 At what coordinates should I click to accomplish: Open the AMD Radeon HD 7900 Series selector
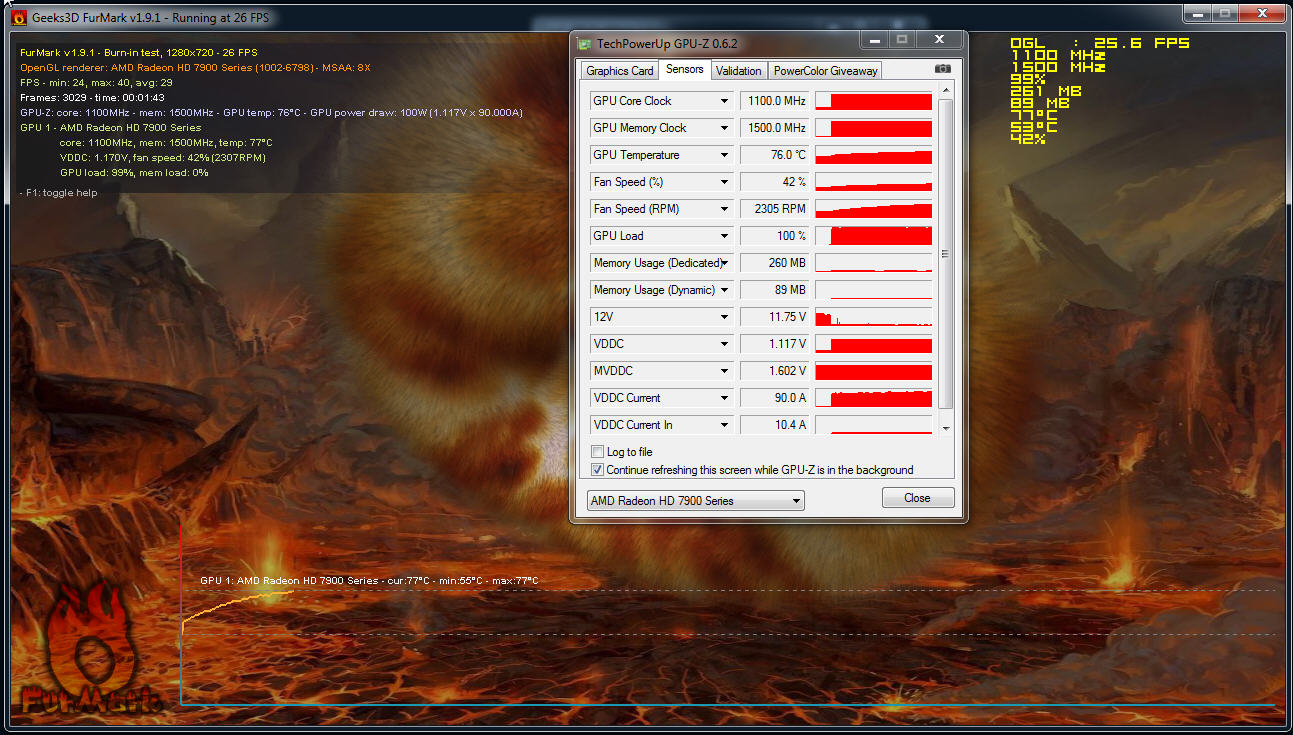coord(695,501)
